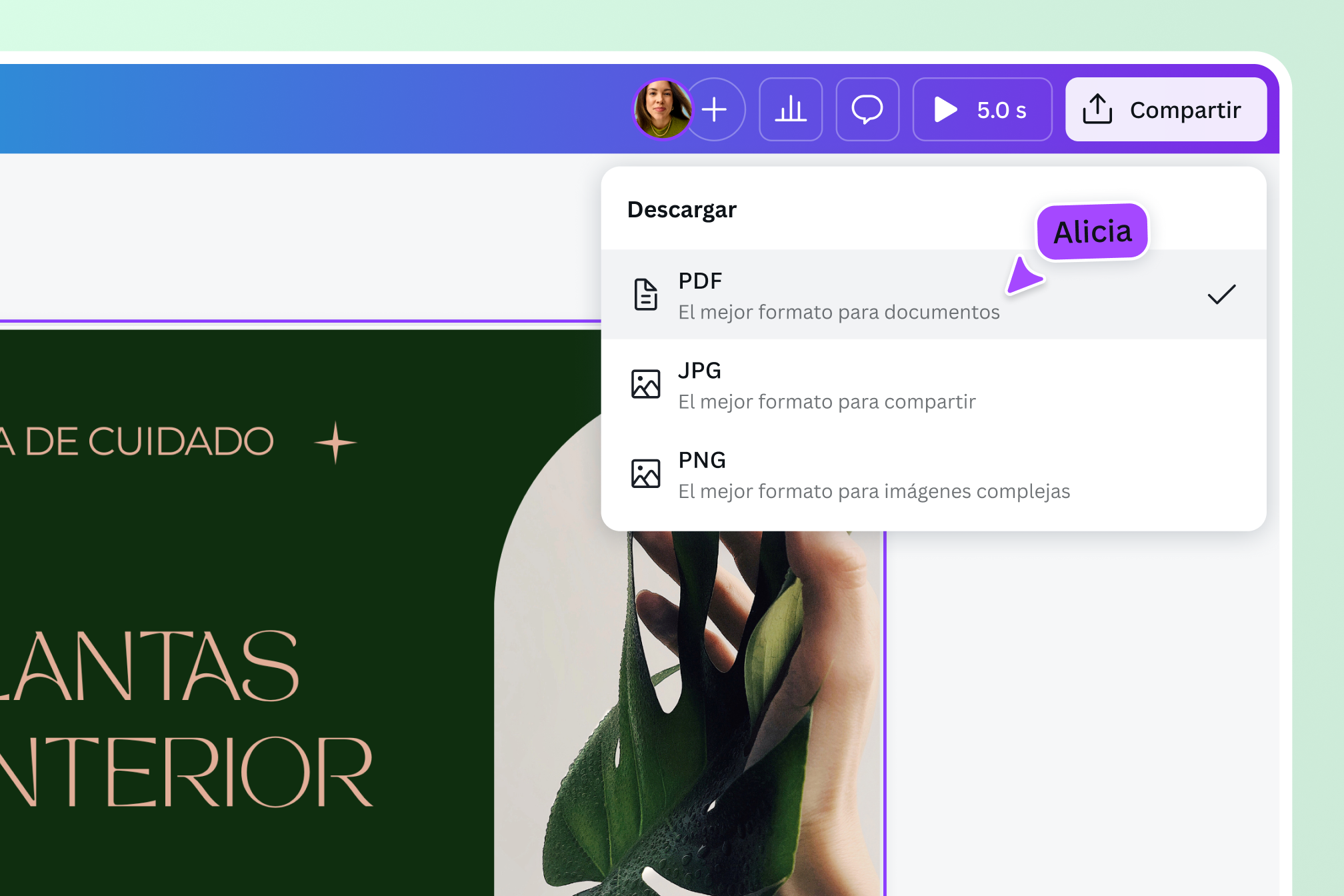The width and height of the screenshot is (1344, 896).
Task: Click the Descargar heading
Action: click(681, 210)
